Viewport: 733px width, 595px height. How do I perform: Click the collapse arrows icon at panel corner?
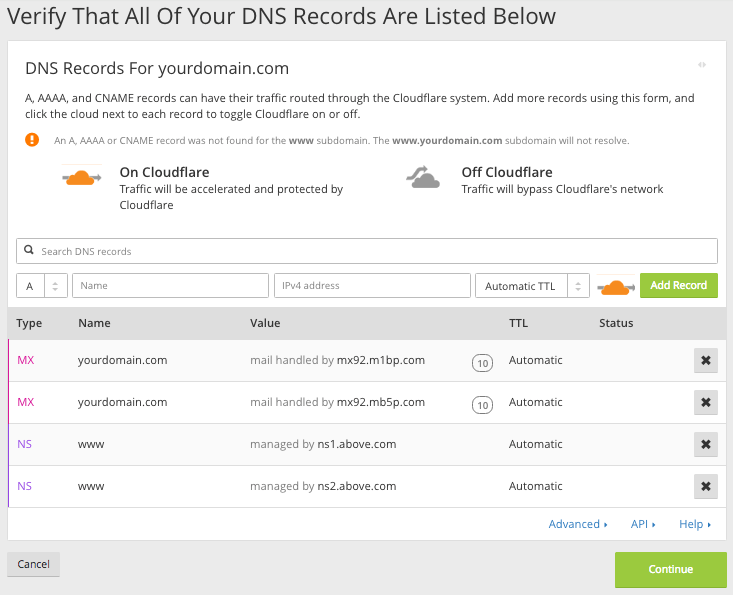(702, 65)
